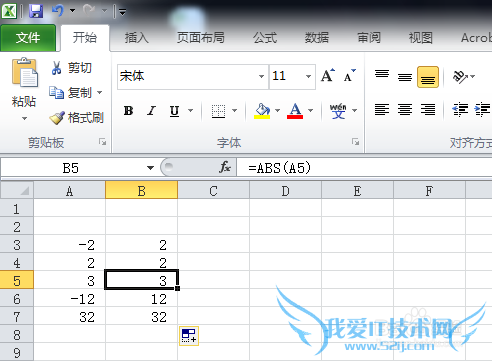The image size is (492, 361).
Task: Select column C header
Action: (x=213, y=191)
